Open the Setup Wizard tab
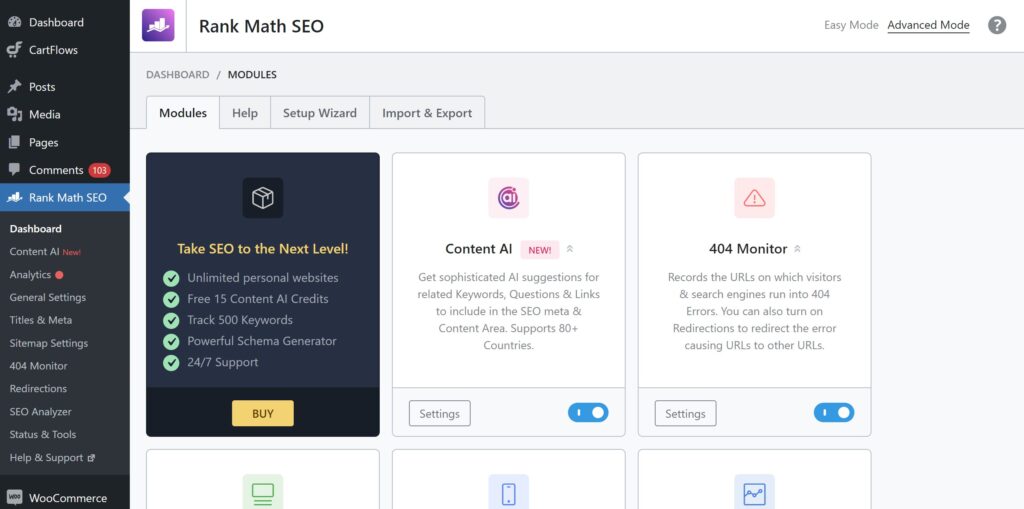Image resolution: width=1024 pixels, height=509 pixels. click(320, 113)
